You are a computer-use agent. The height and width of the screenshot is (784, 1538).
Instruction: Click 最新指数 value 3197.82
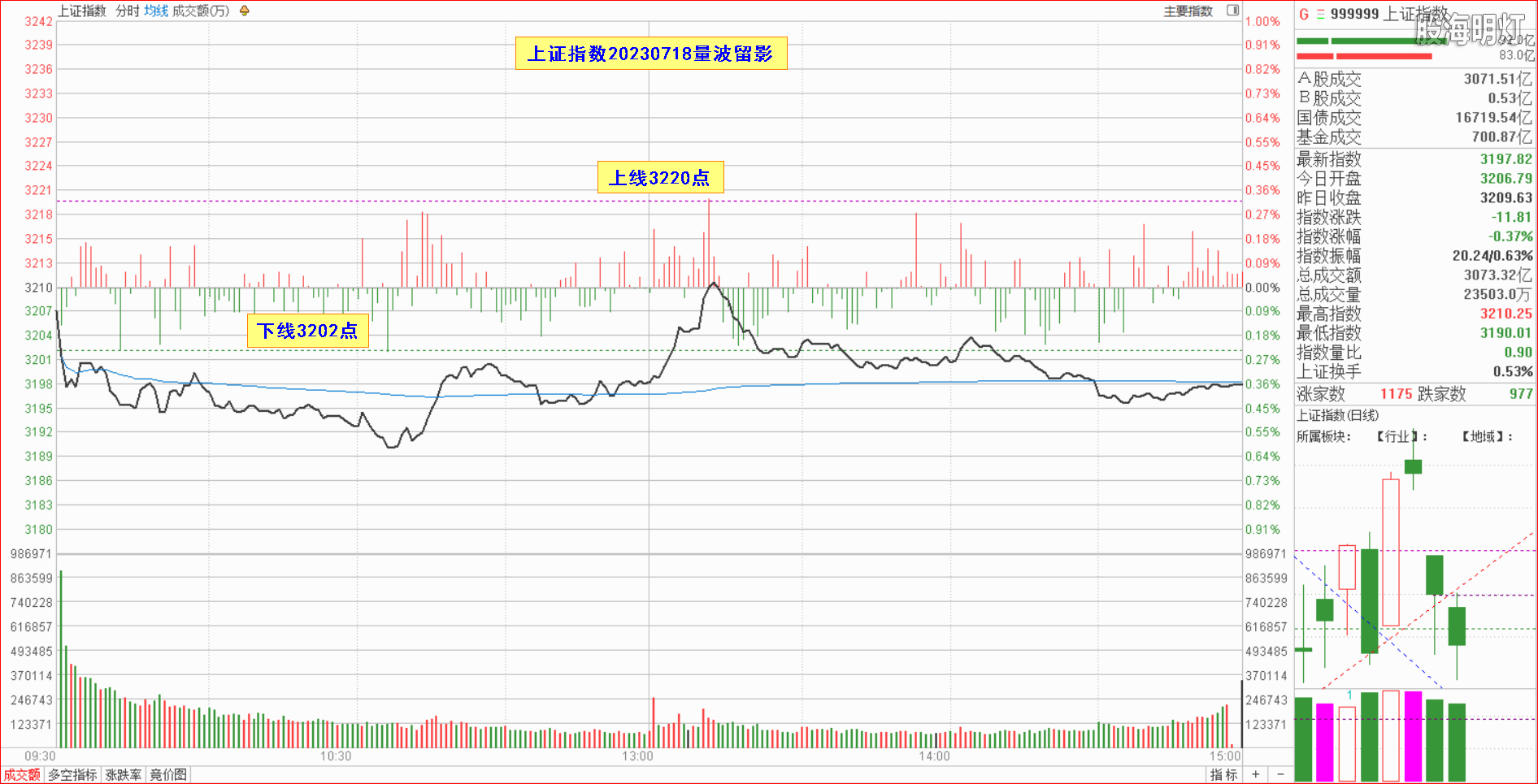(x=1505, y=159)
